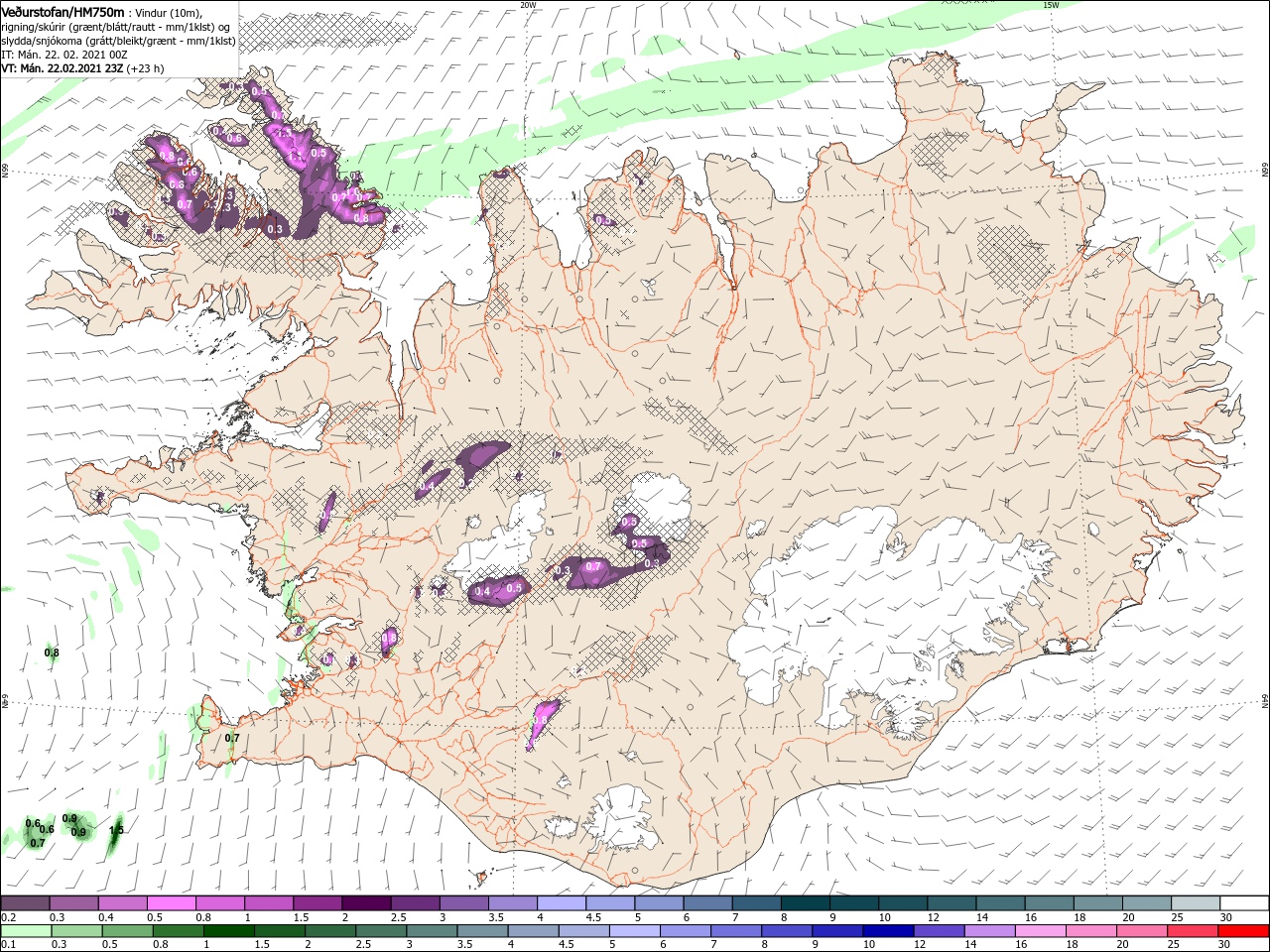Click the 15W longitude label

(x=1051, y=5)
